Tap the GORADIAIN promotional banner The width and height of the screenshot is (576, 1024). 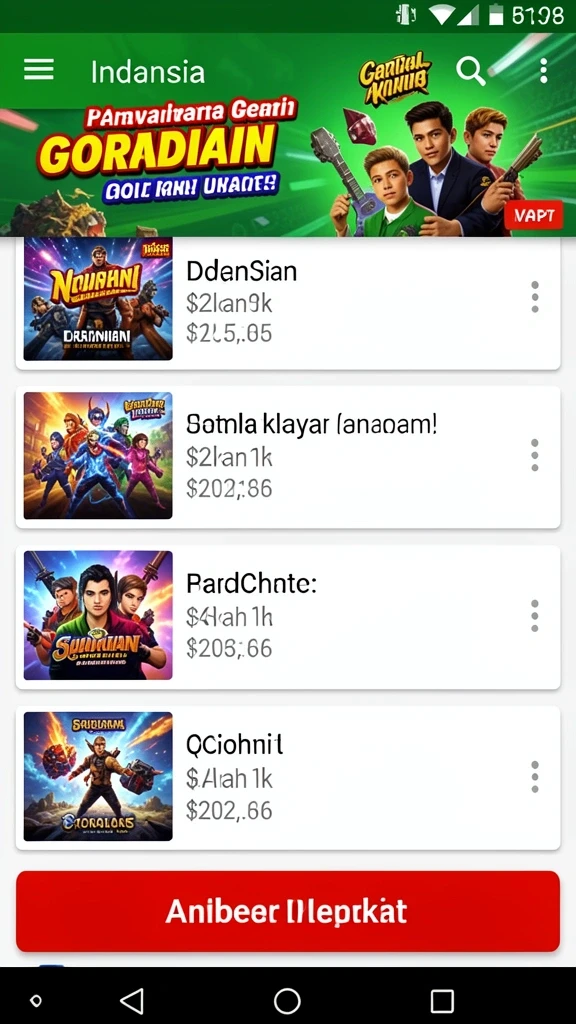[x=288, y=135]
